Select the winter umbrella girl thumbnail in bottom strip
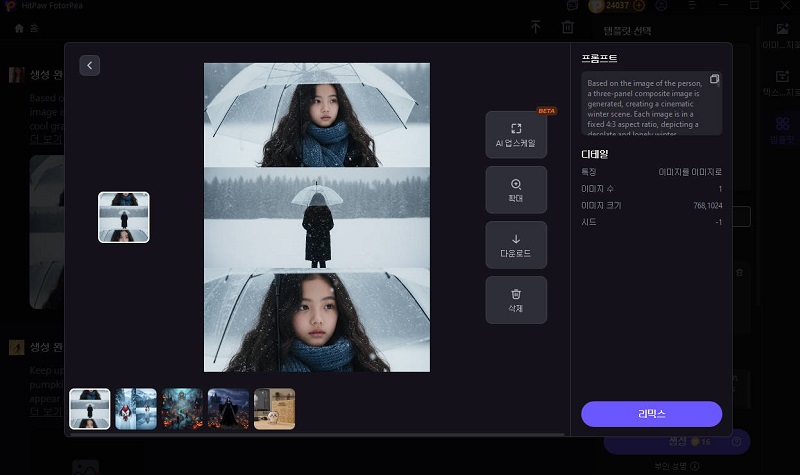800x475 pixels. click(90, 409)
